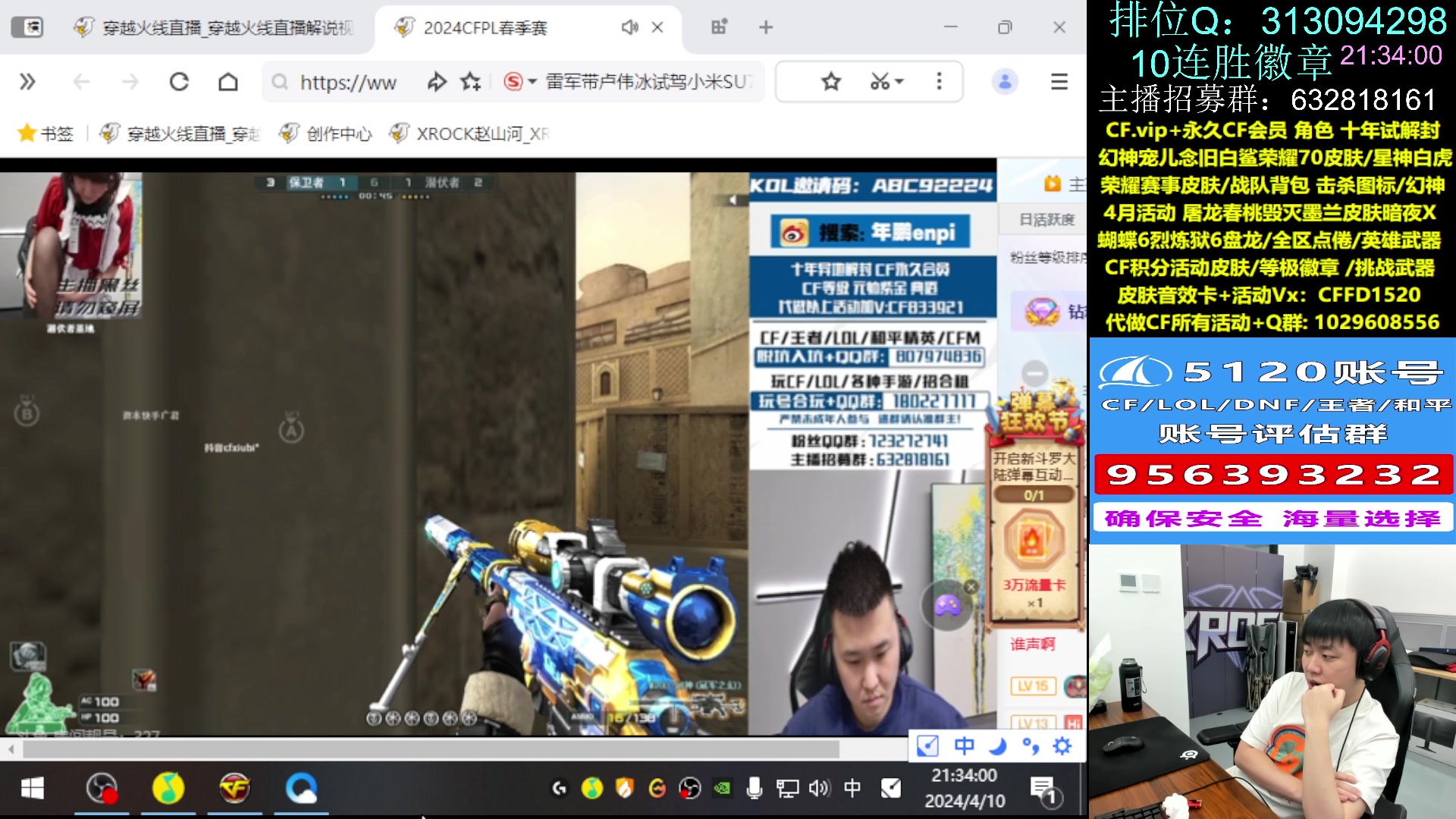
Task: Open IME settings gear
Action: 1063,746
